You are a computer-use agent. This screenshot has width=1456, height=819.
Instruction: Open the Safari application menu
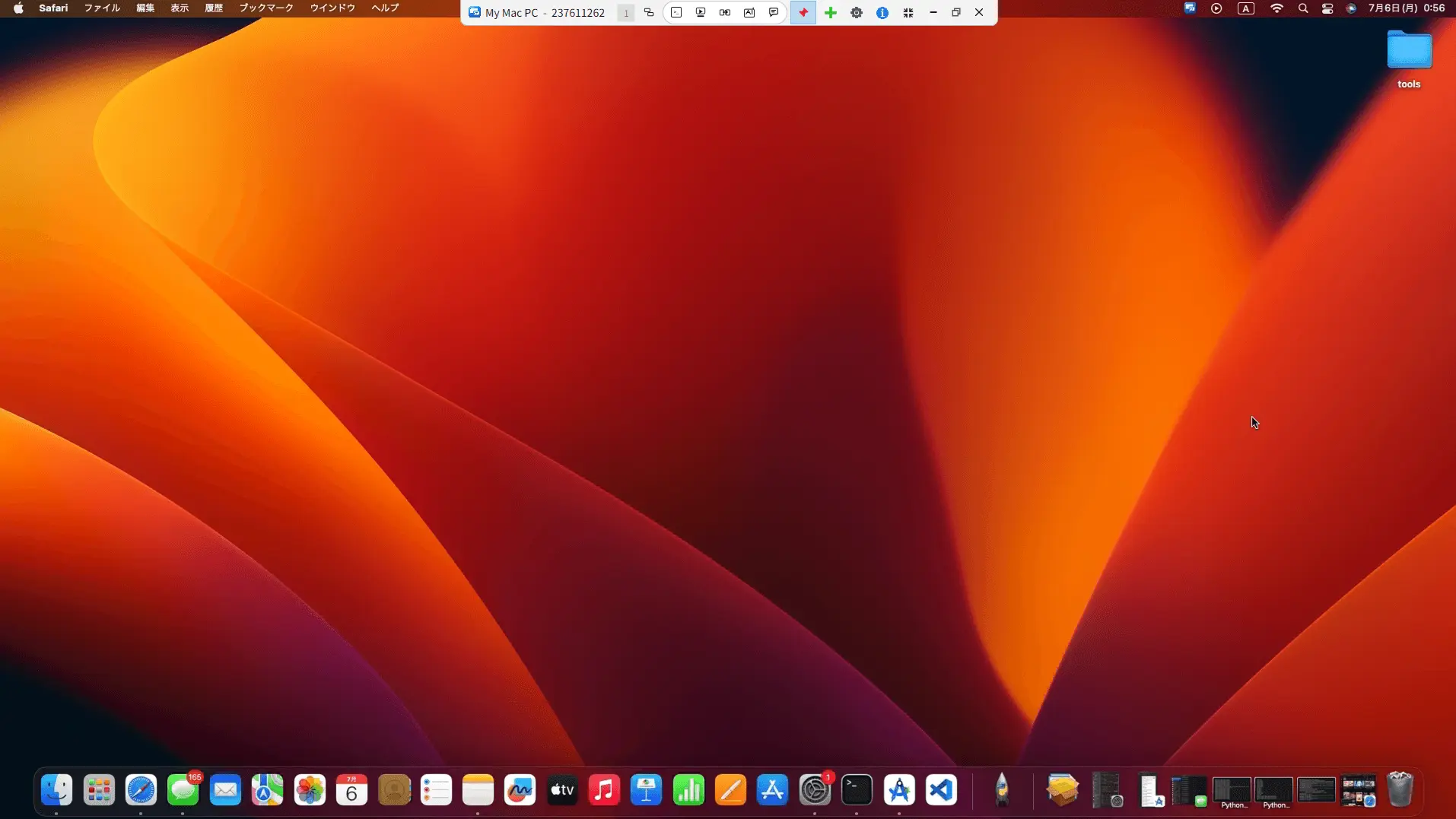tap(53, 8)
